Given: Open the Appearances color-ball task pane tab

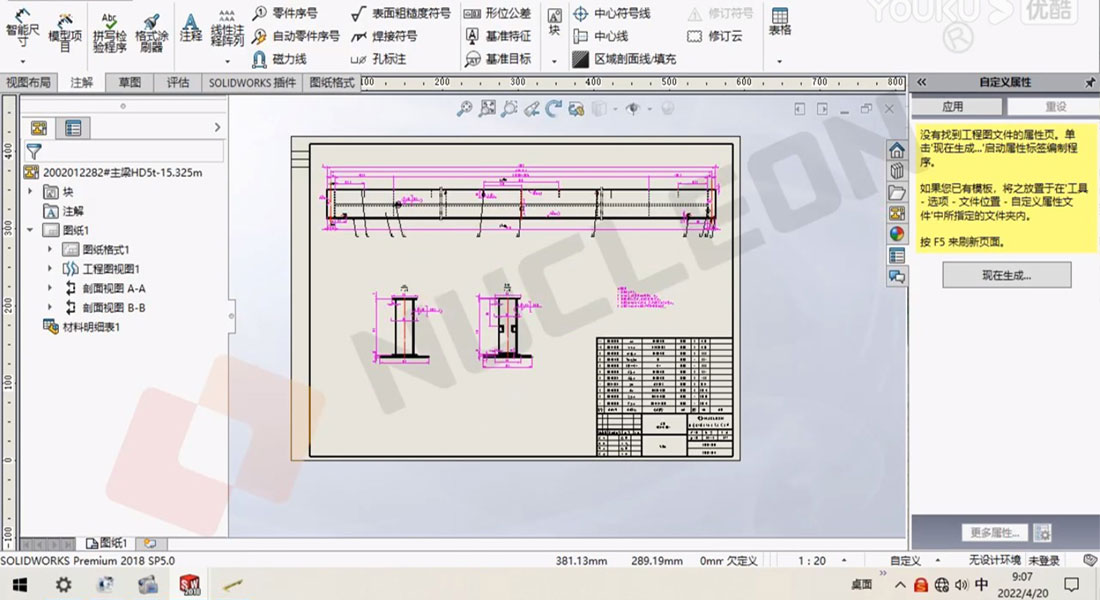Looking at the screenshot, I should coord(897,234).
